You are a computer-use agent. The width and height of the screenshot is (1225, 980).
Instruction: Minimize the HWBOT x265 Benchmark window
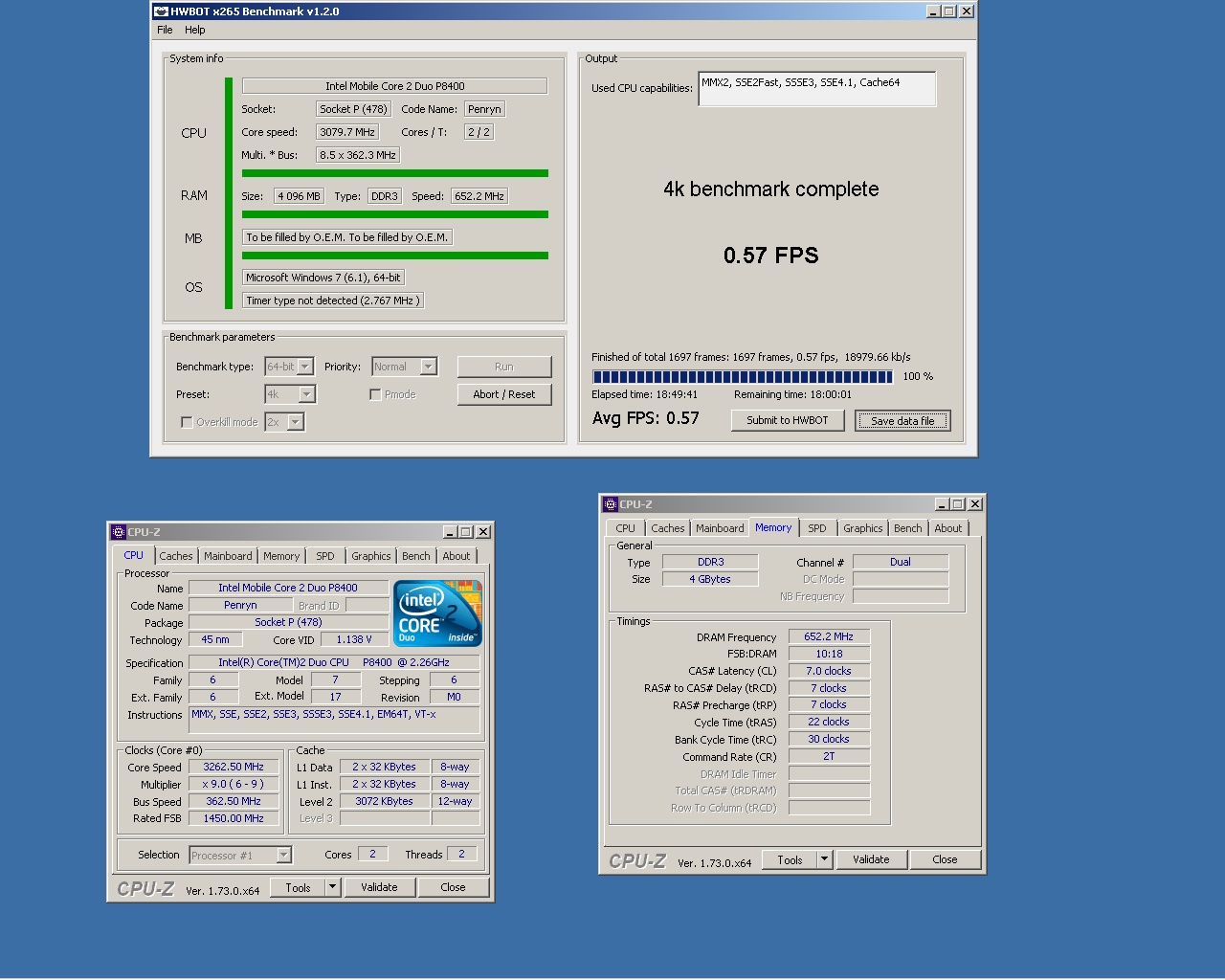[933, 11]
